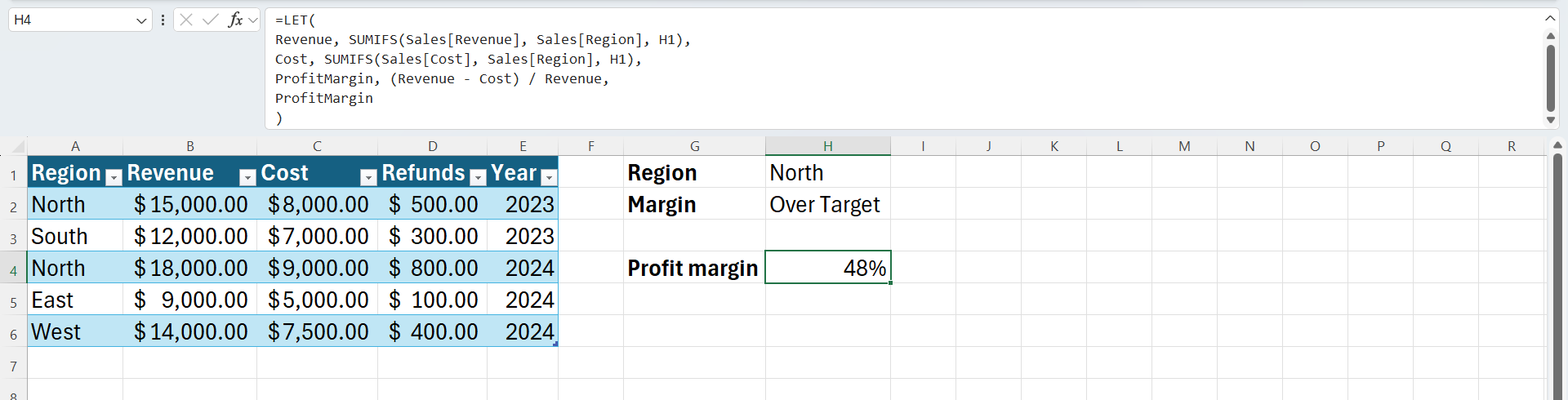Open the Insert Function fx button
1568x400 pixels.
click(x=235, y=20)
